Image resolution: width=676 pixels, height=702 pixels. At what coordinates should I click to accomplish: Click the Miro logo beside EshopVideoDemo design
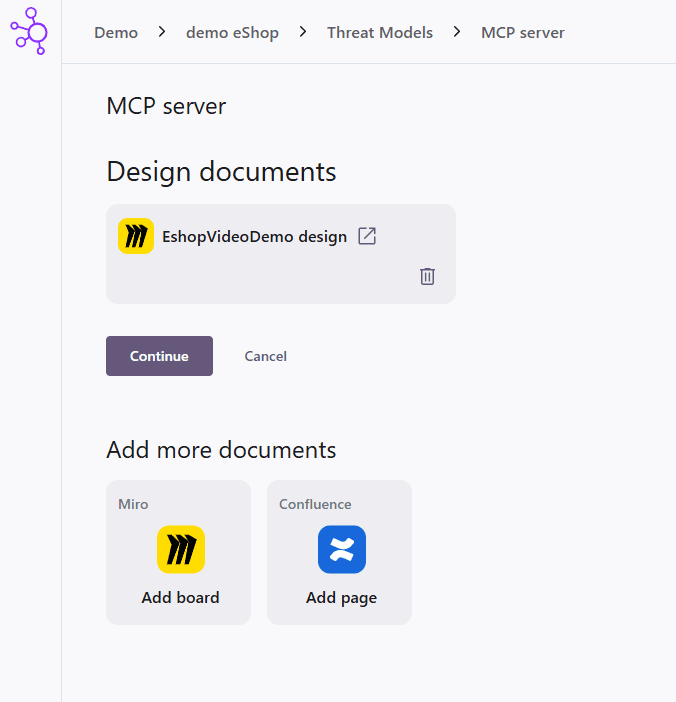click(136, 236)
